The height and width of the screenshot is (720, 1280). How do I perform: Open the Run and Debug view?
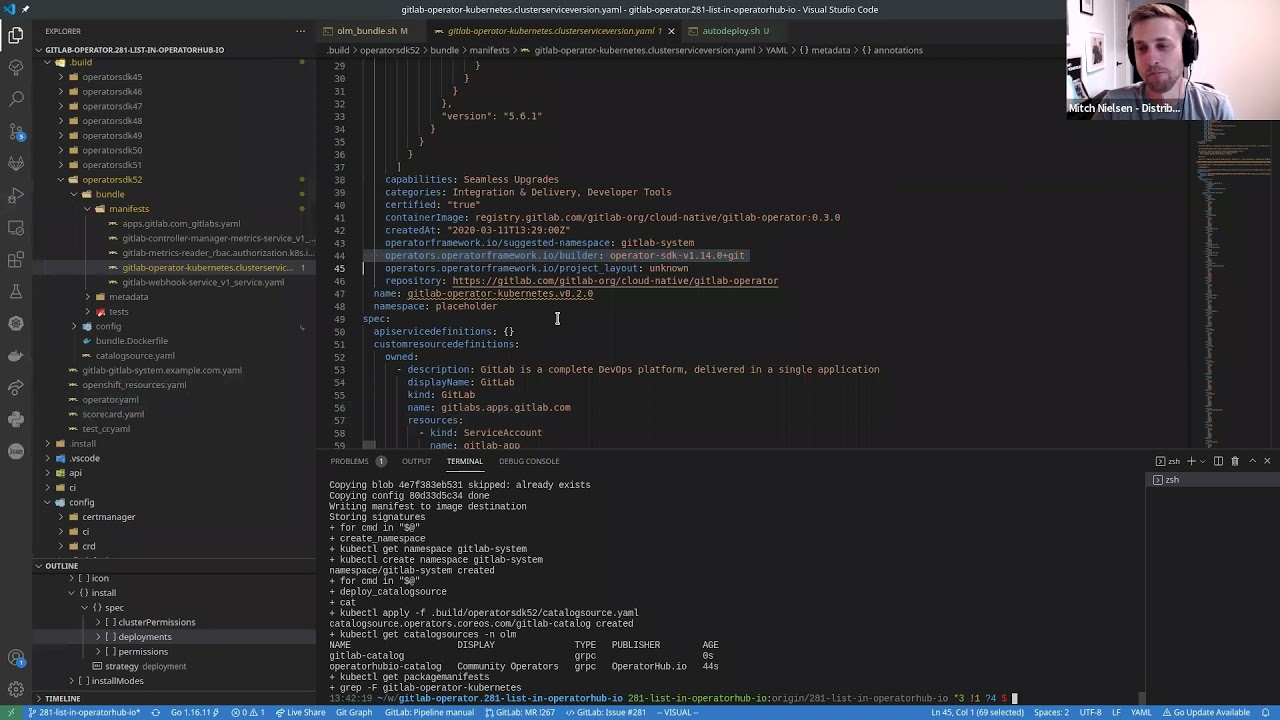(16, 195)
